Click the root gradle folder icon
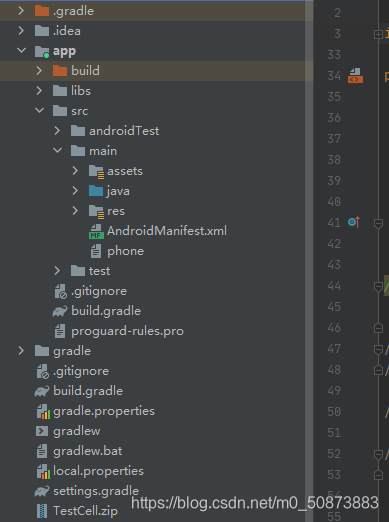This screenshot has height=522, width=389. pyautogui.click(x=42, y=351)
